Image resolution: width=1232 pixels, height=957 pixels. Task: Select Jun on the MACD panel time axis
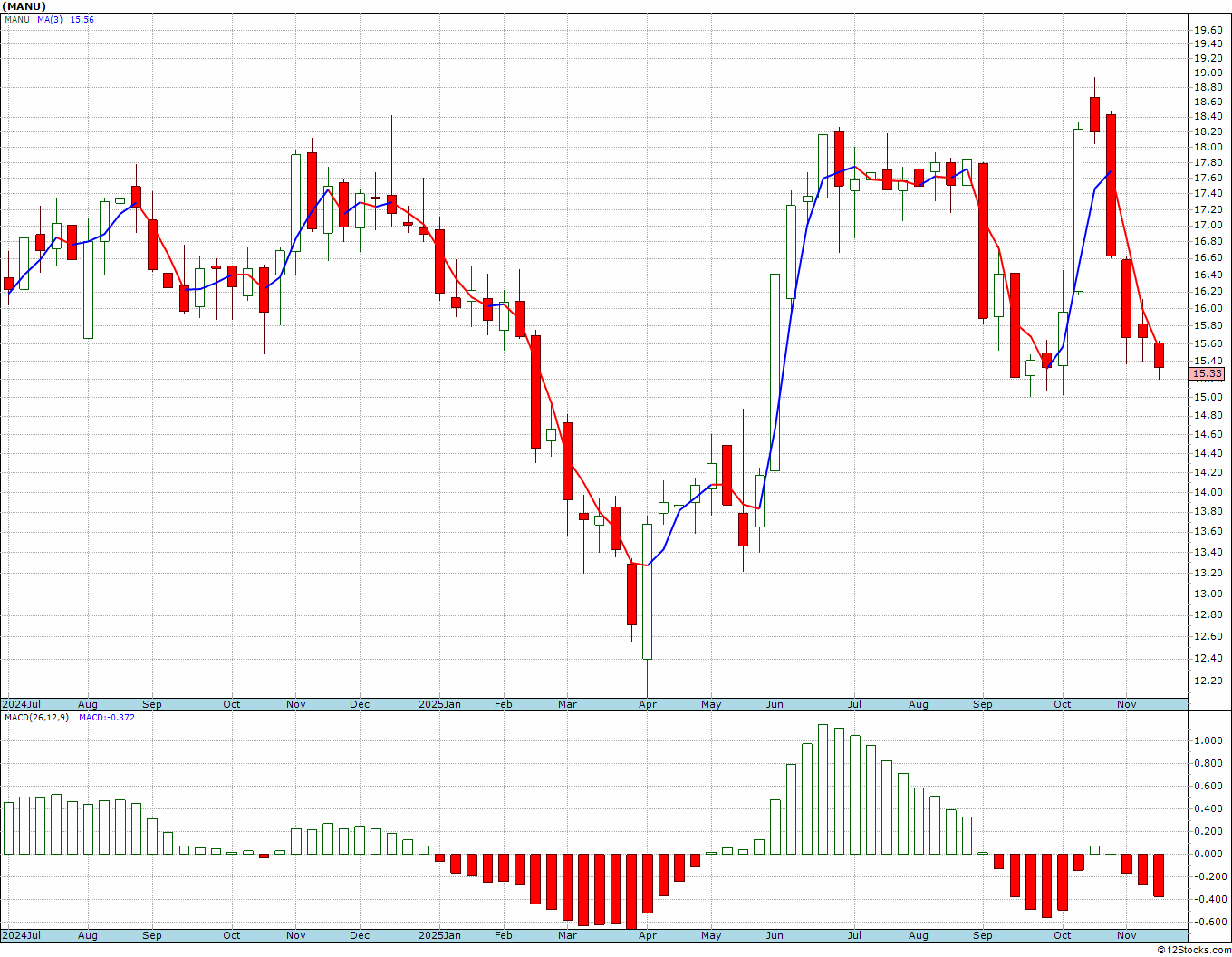775,935
